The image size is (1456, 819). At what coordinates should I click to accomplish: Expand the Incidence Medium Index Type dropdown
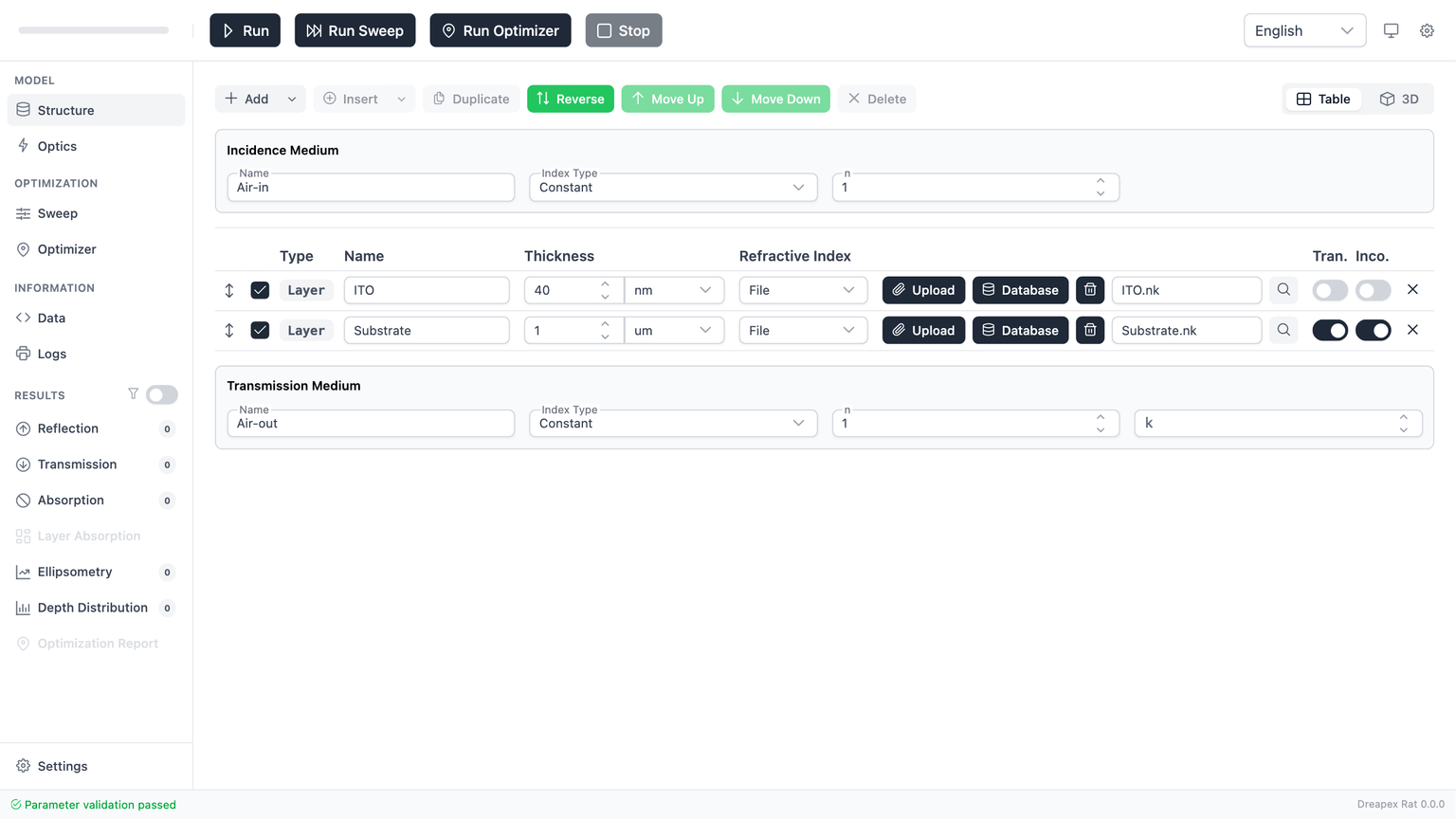[672, 188]
